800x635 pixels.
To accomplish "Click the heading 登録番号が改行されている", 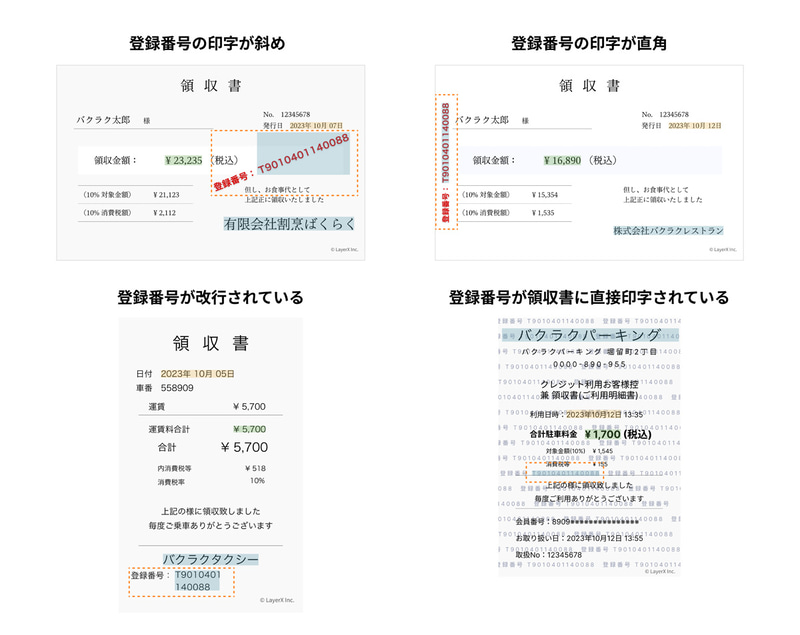I will pos(210,297).
